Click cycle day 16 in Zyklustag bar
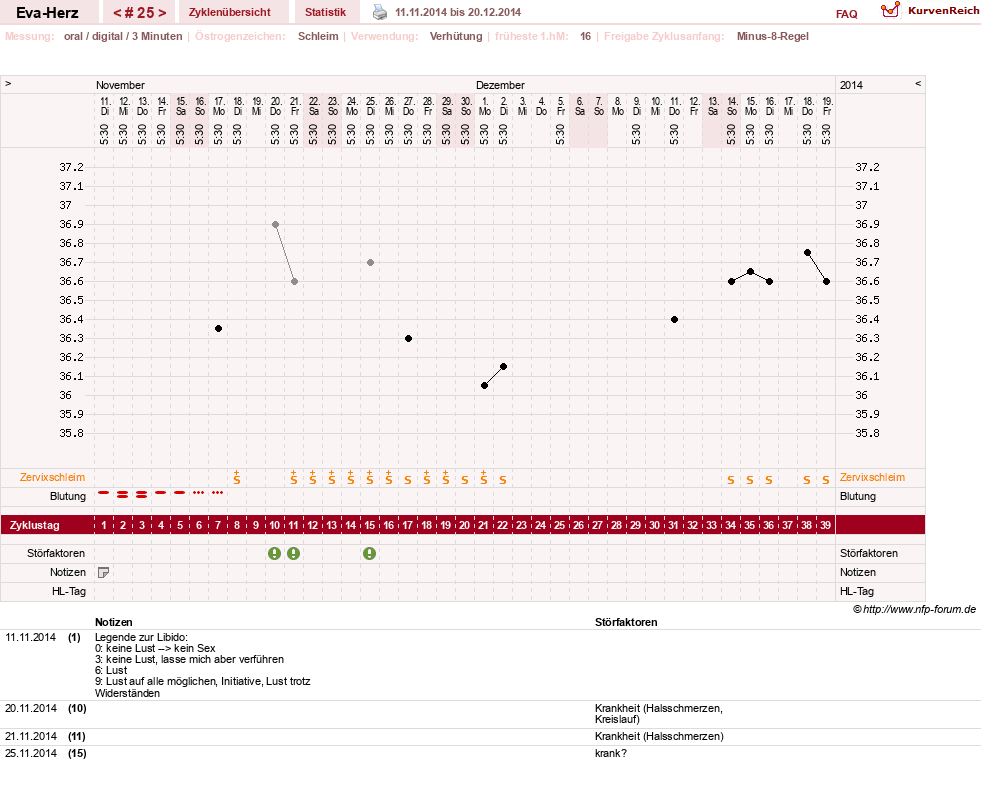This screenshot has width=981, height=807. click(389, 525)
